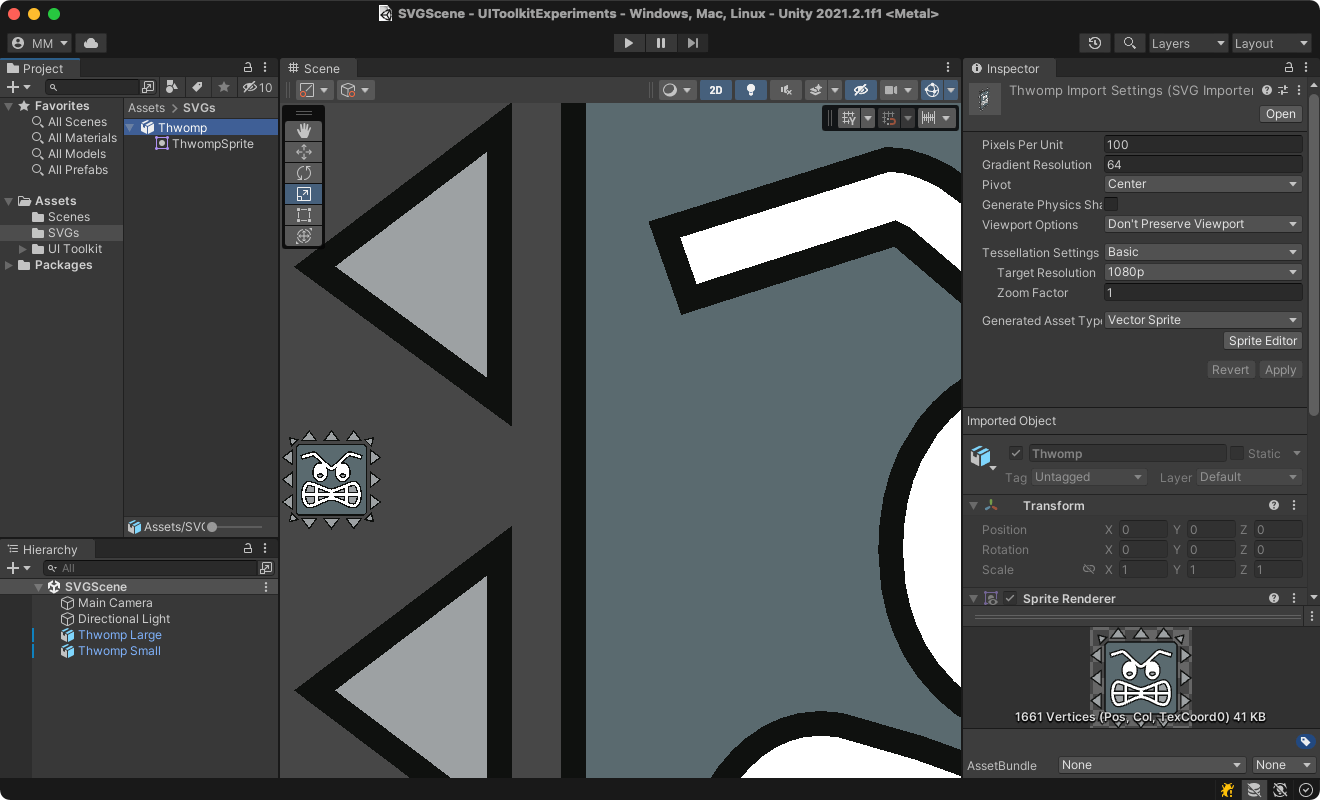Toggle scene visibility hidden-objects button
The height and width of the screenshot is (800, 1320).
pos(861,90)
